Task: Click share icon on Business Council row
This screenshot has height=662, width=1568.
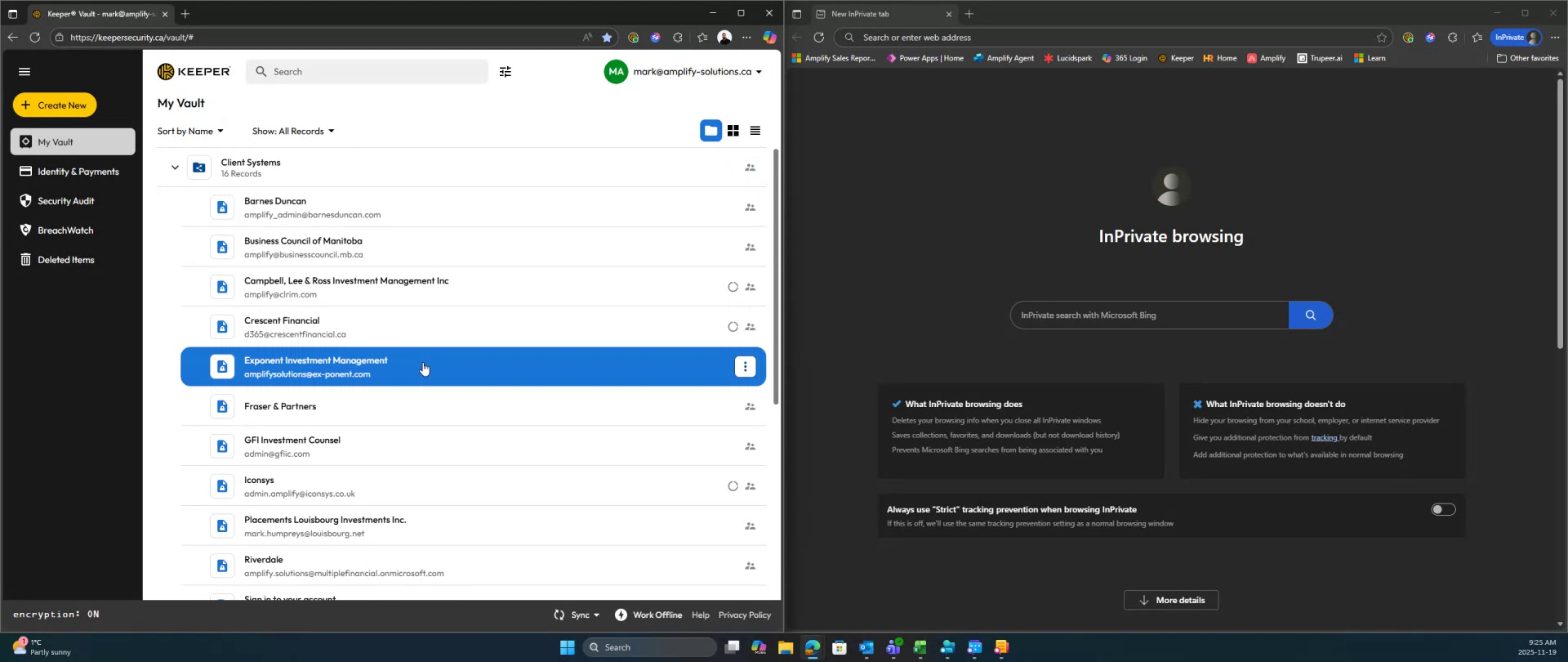Action: click(750, 247)
